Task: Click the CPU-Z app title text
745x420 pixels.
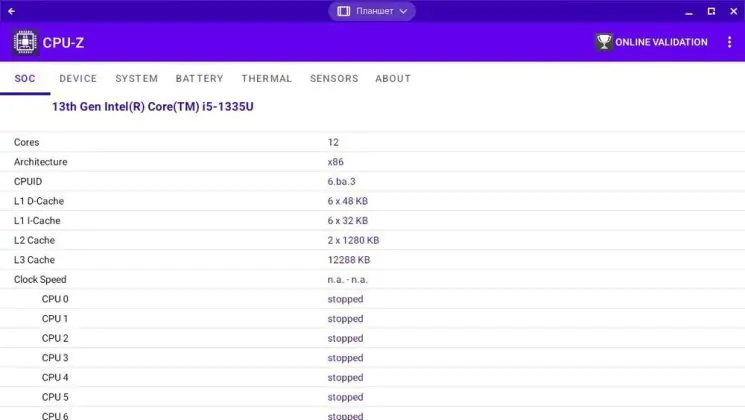Action: [x=63, y=43]
